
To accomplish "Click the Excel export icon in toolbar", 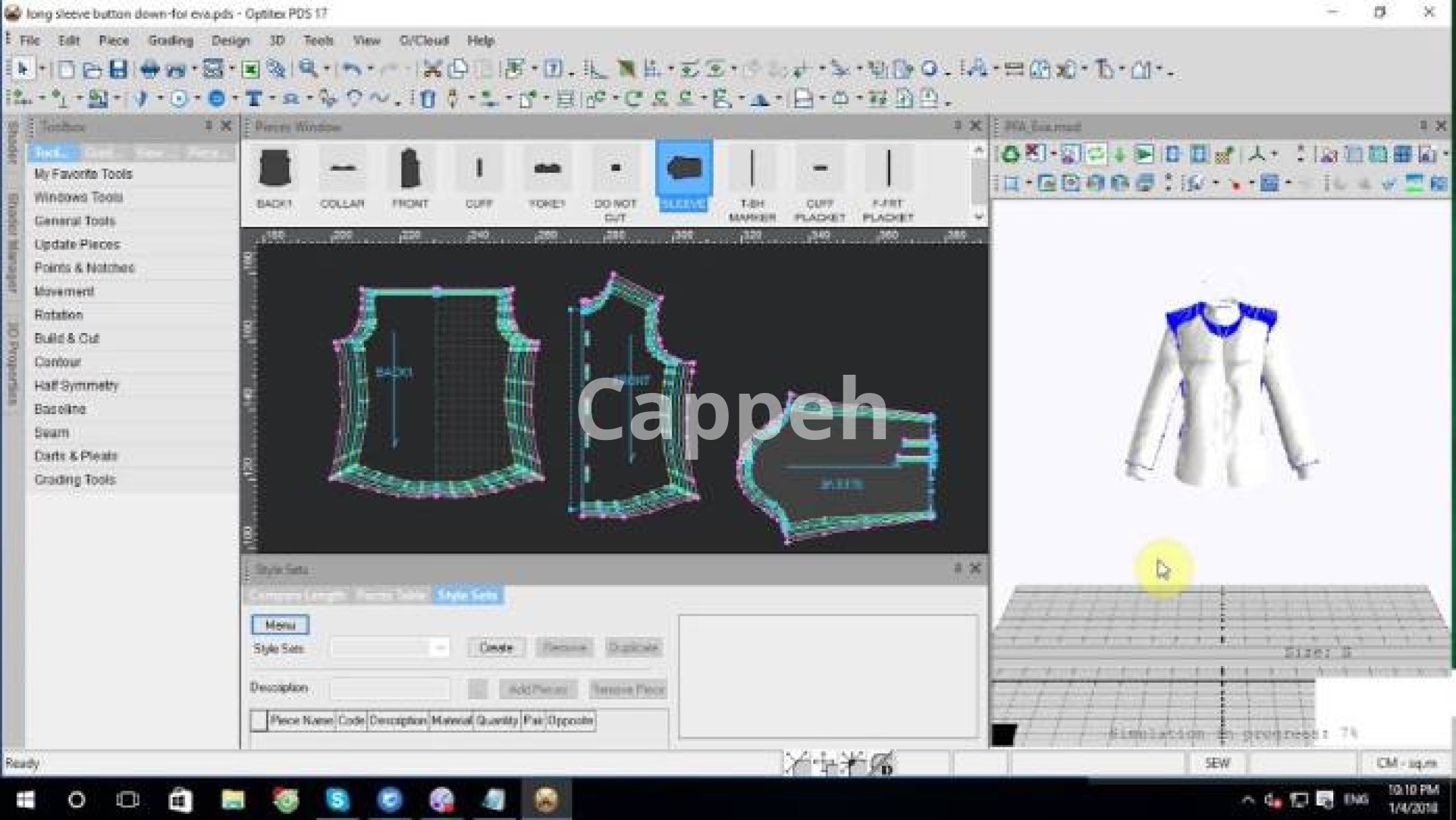I will [250, 70].
